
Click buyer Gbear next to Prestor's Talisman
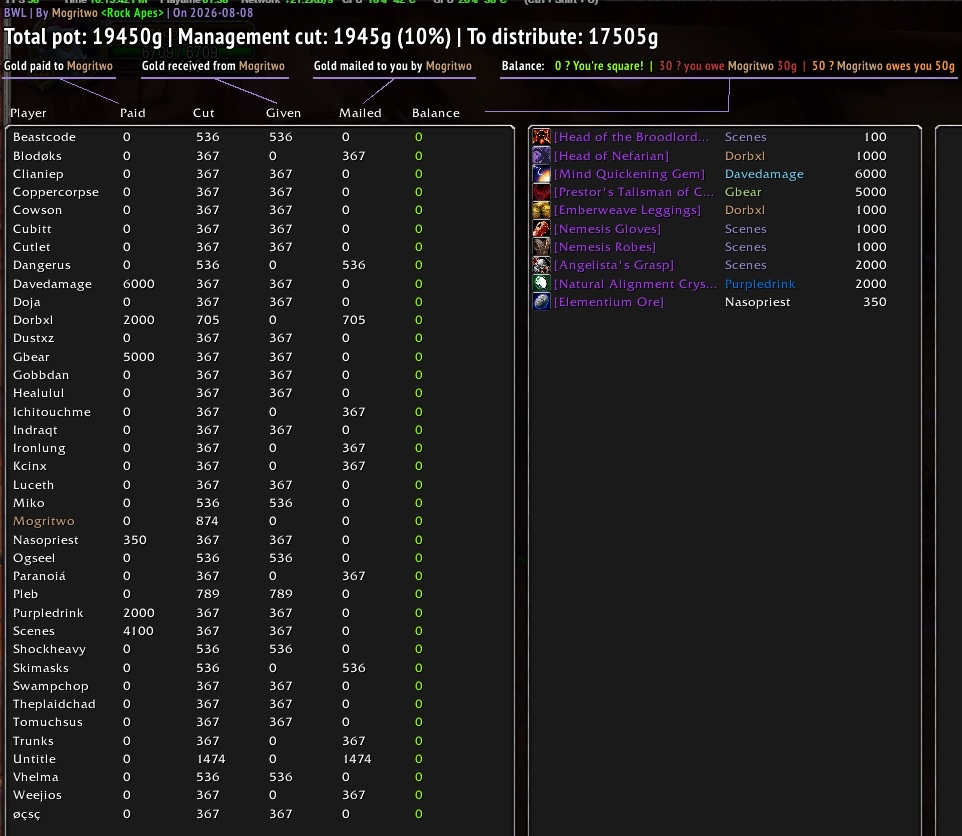743,192
